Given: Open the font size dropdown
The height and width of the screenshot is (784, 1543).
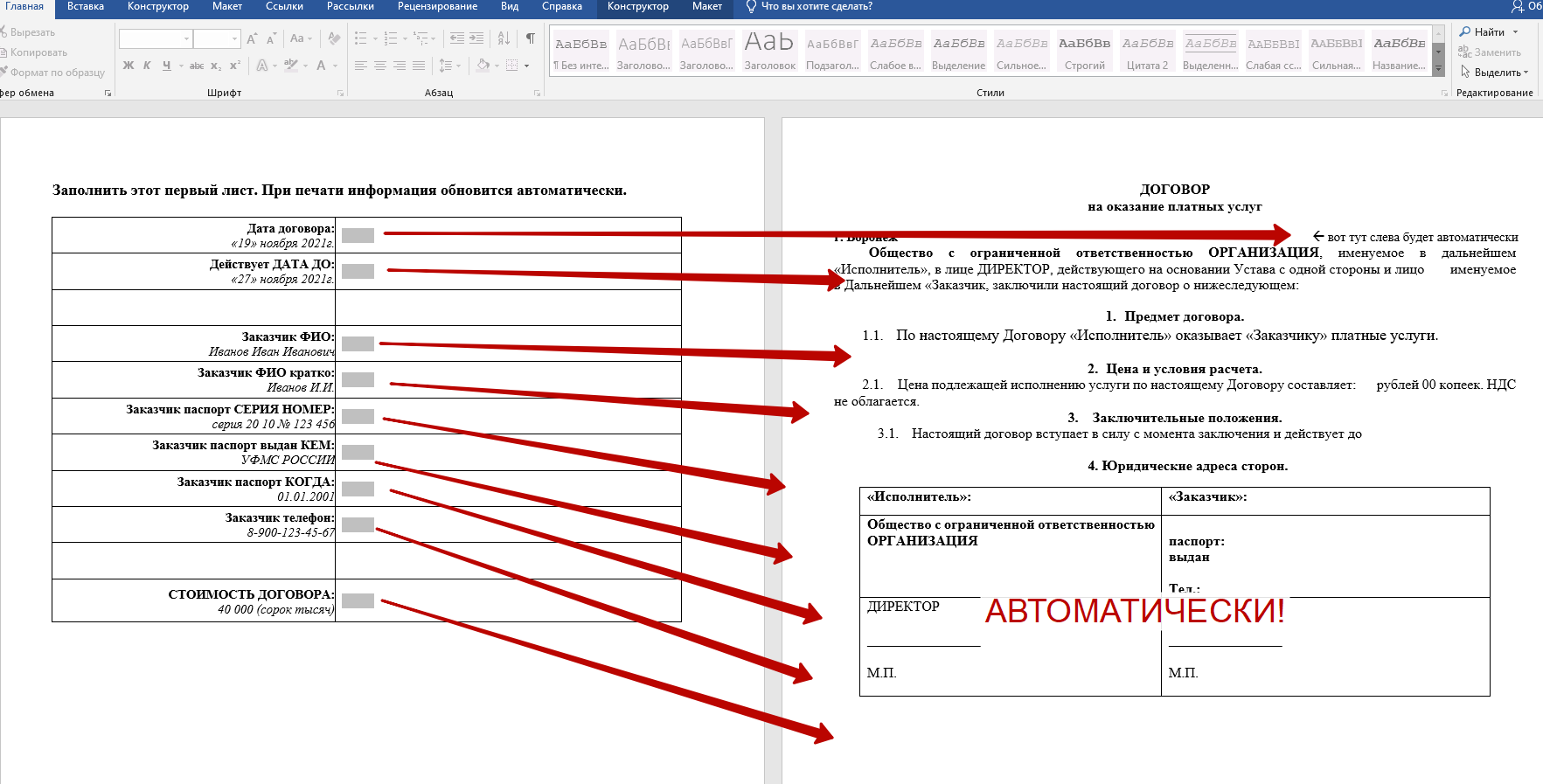Looking at the screenshot, I should [234, 38].
